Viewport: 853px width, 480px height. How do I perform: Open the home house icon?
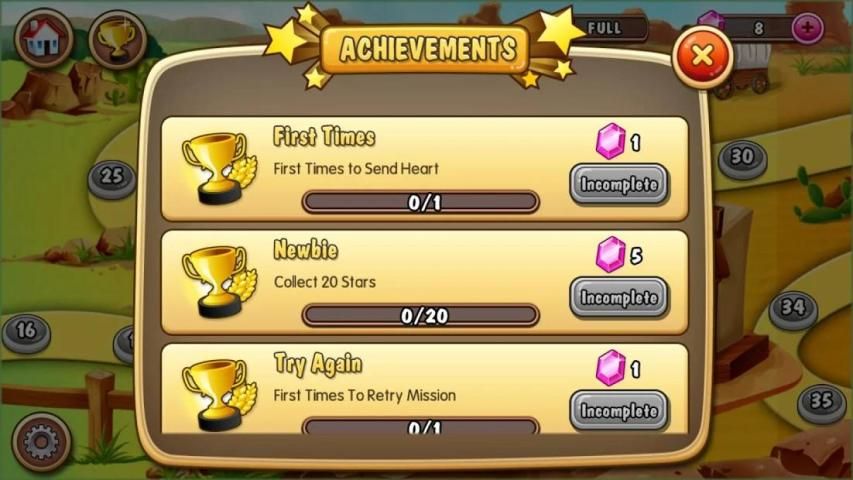coord(44,37)
